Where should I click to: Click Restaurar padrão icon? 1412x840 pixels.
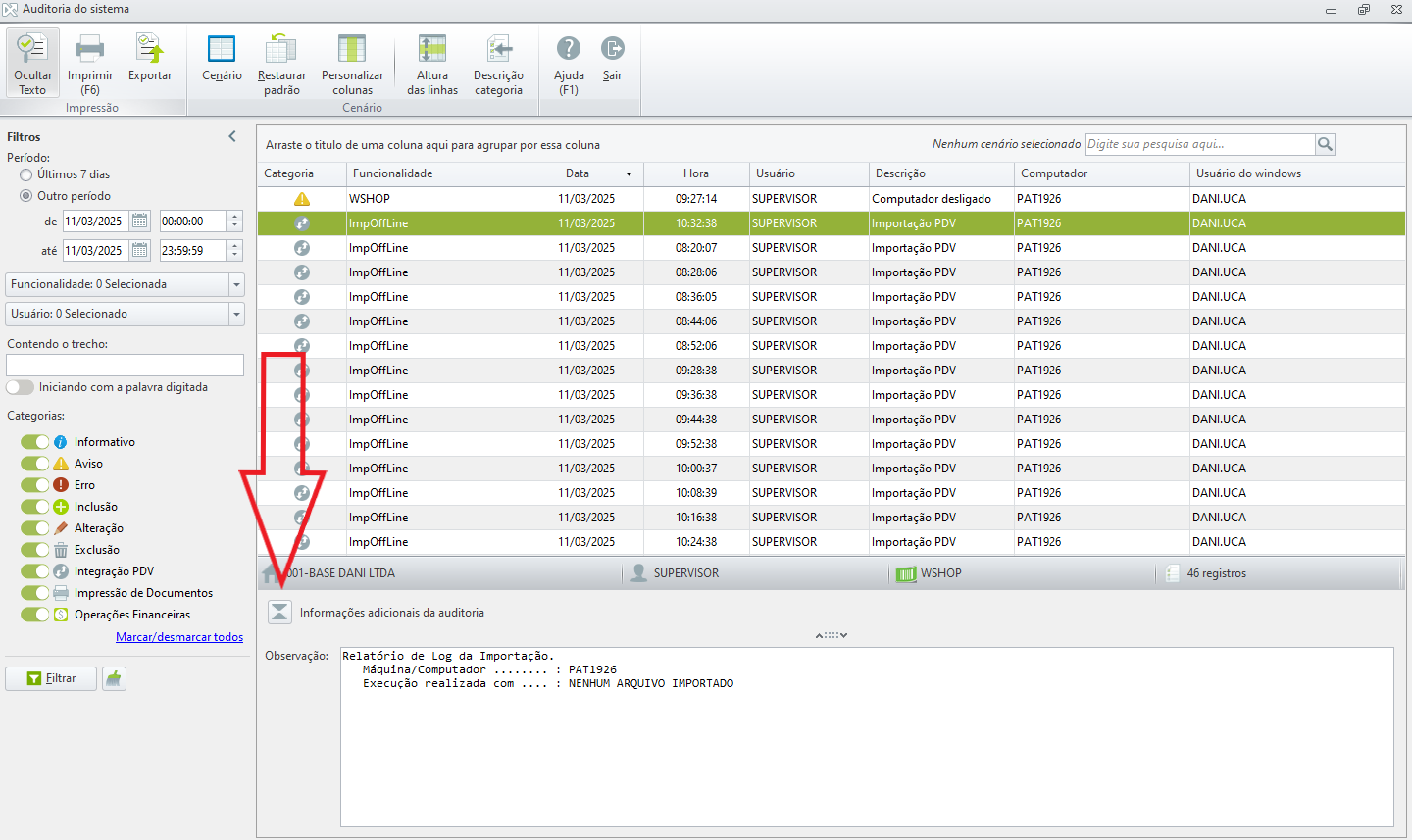(x=281, y=49)
